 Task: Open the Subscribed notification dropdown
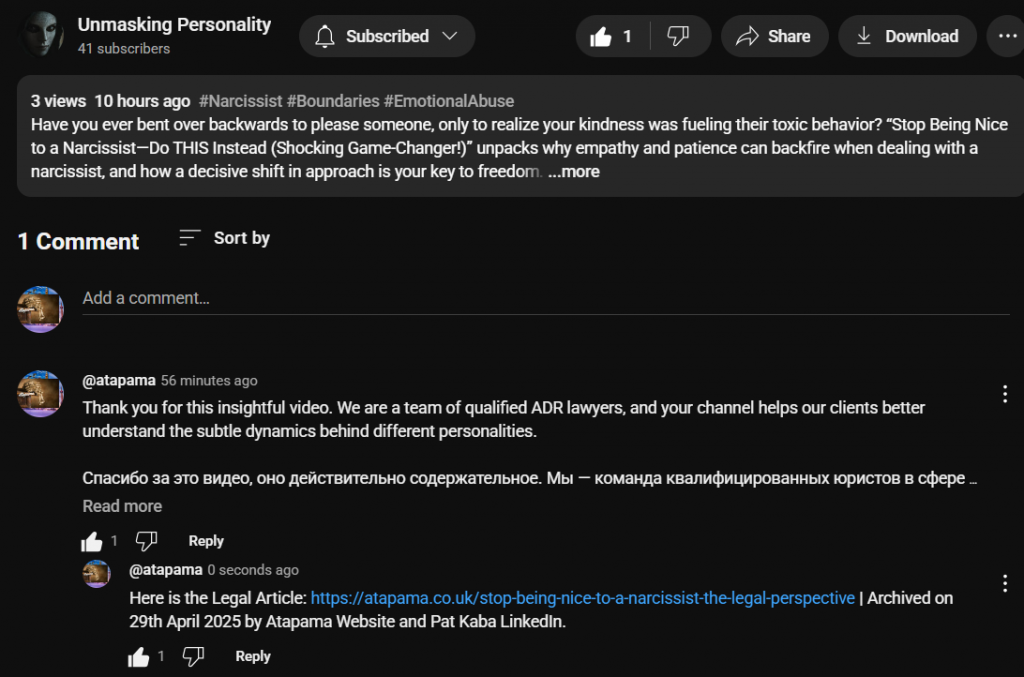pos(386,37)
